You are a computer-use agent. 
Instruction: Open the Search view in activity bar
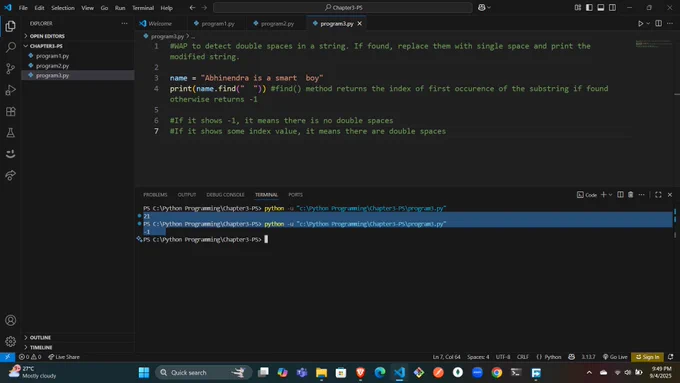tap(10, 47)
